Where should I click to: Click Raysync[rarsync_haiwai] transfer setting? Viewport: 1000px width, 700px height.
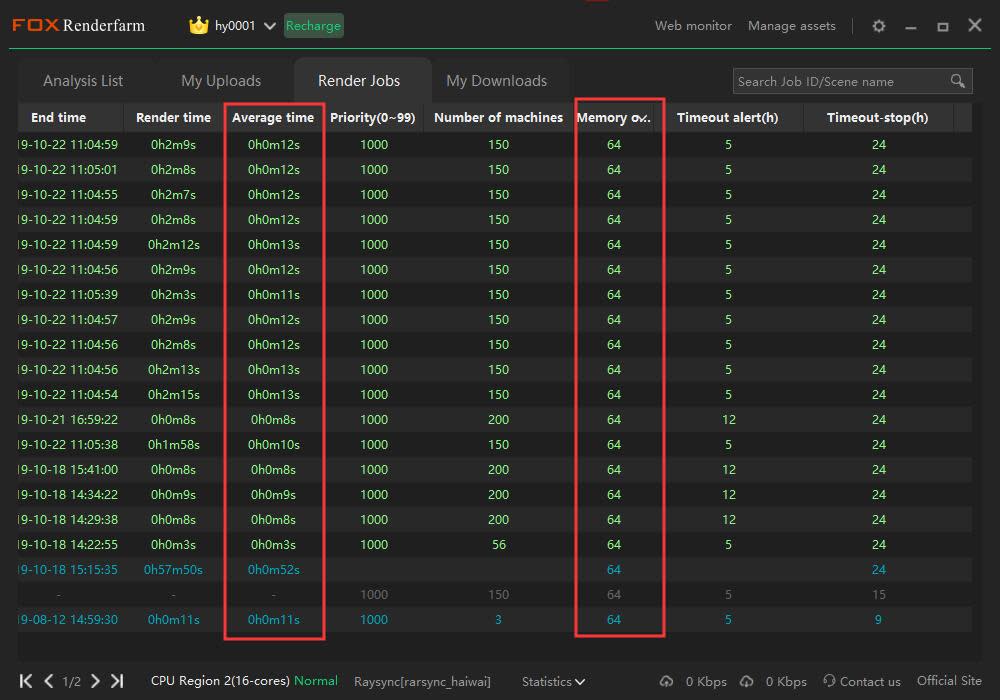[x=422, y=682]
